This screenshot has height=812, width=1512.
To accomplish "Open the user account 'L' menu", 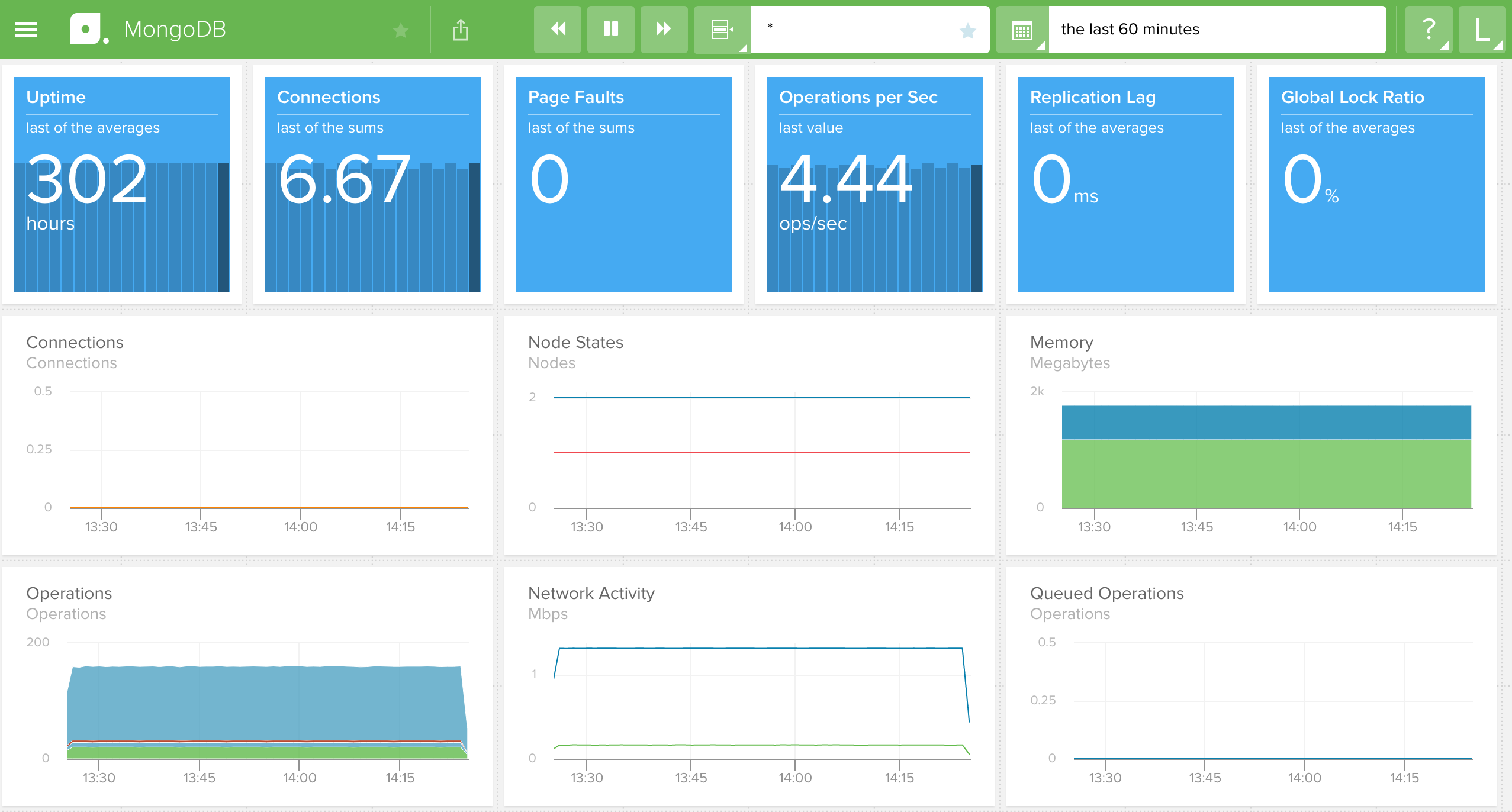I will [x=1482, y=30].
